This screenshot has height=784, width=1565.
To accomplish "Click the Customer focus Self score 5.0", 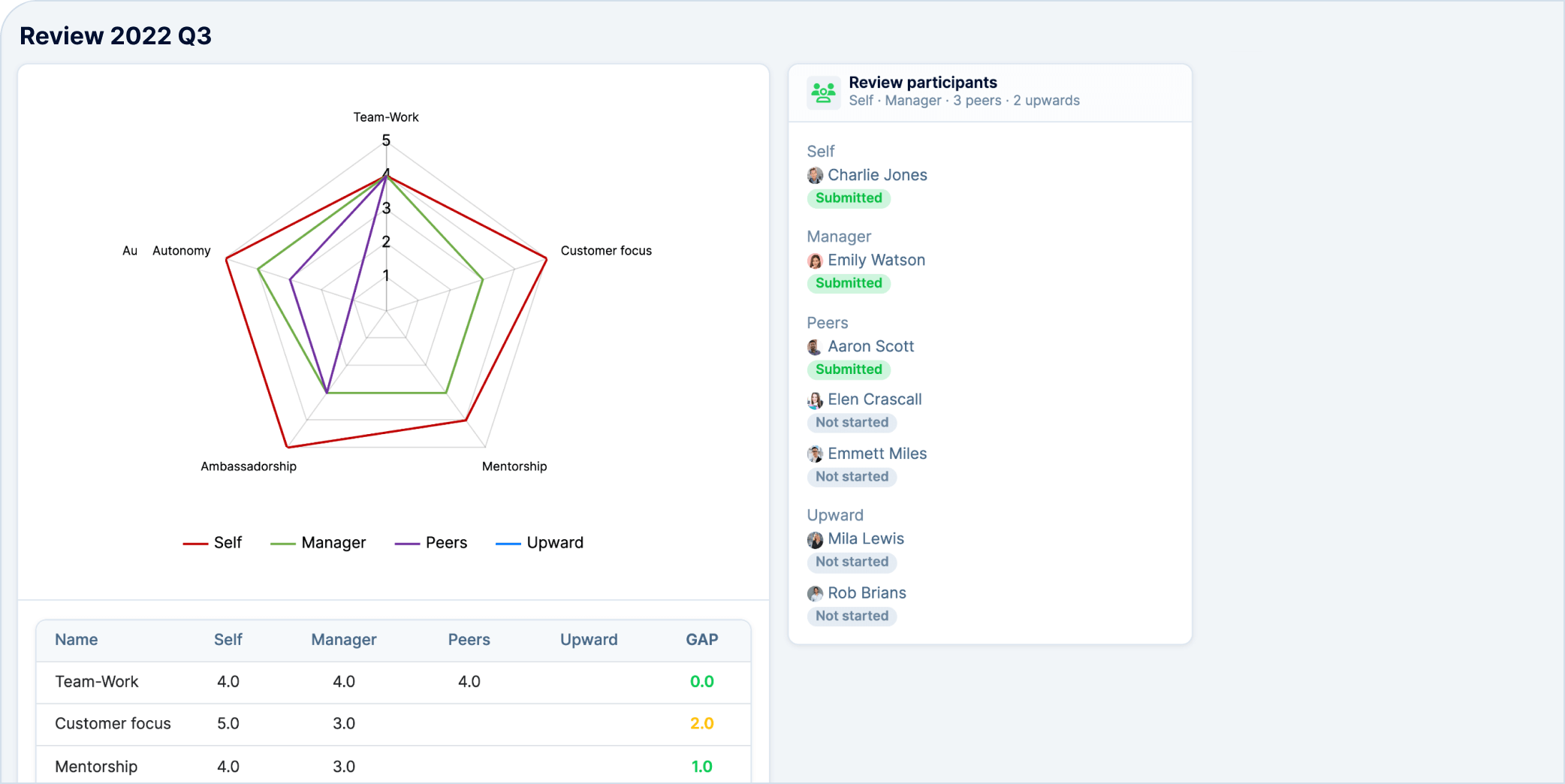I will click(x=228, y=724).
